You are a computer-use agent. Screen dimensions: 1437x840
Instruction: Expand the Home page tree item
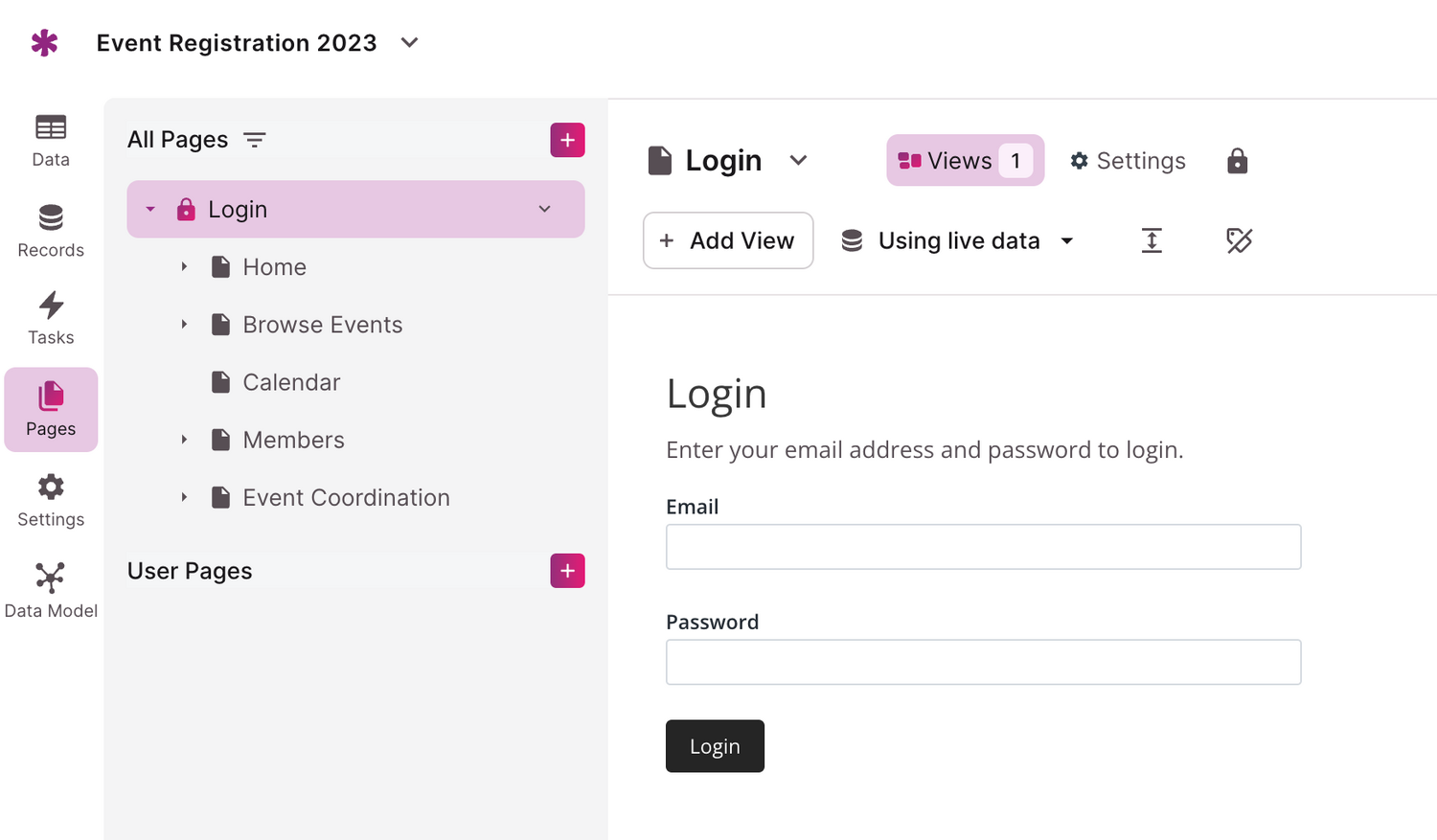tap(184, 267)
